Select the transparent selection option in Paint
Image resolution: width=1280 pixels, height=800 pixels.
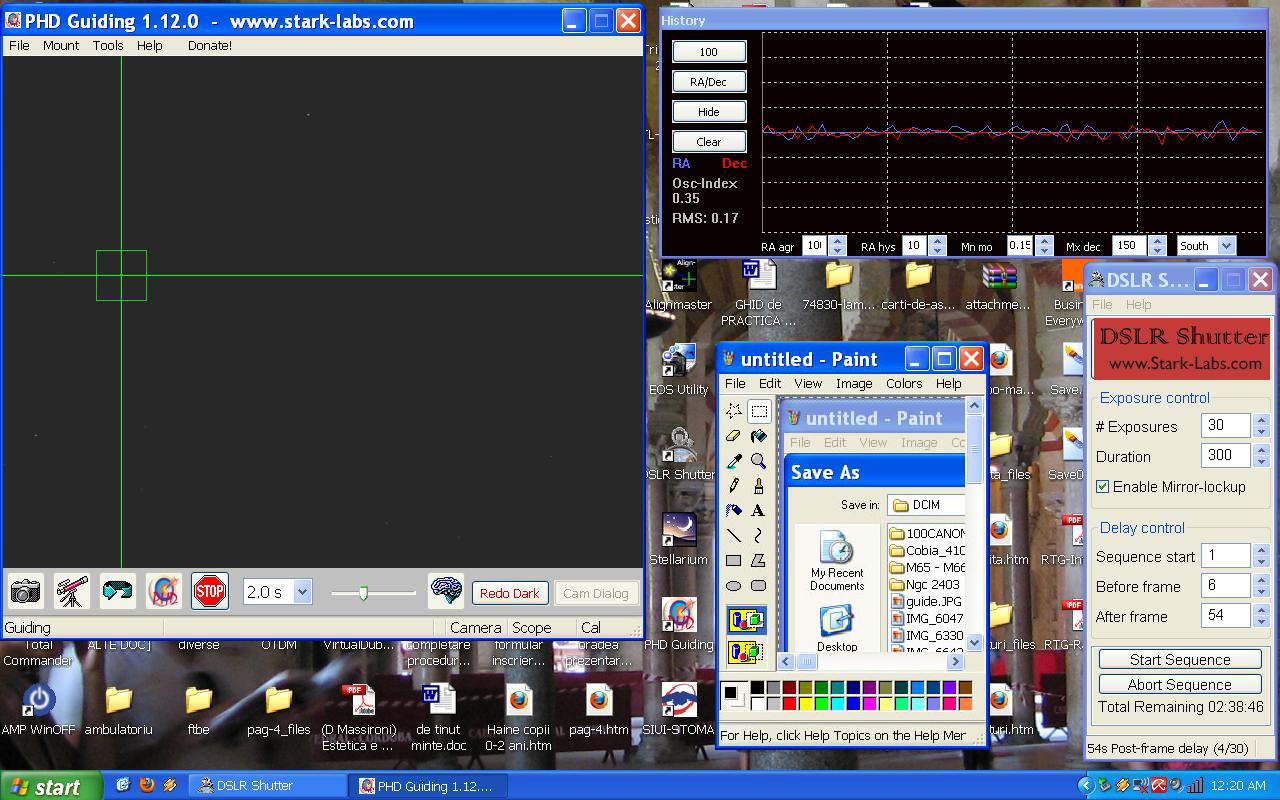click(x=746, y=651)
